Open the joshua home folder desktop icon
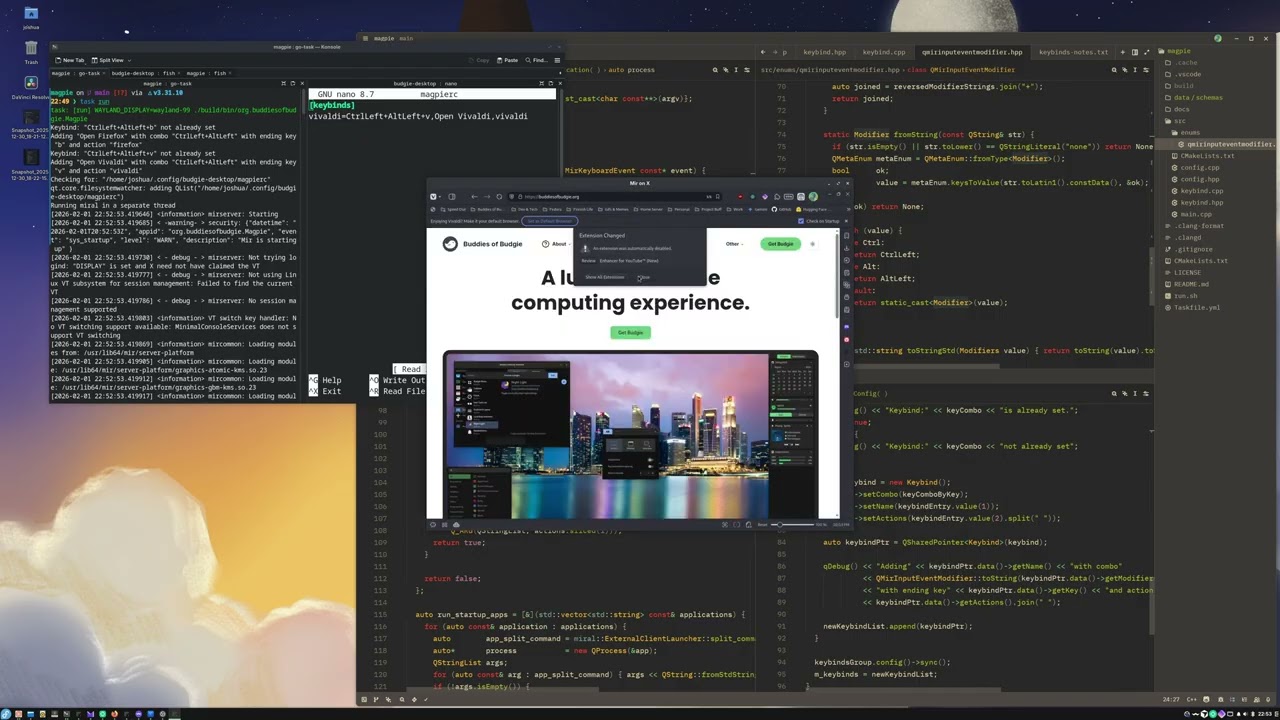The width and height of the screenshot is (1280, 720). click(x=31, y=17)
